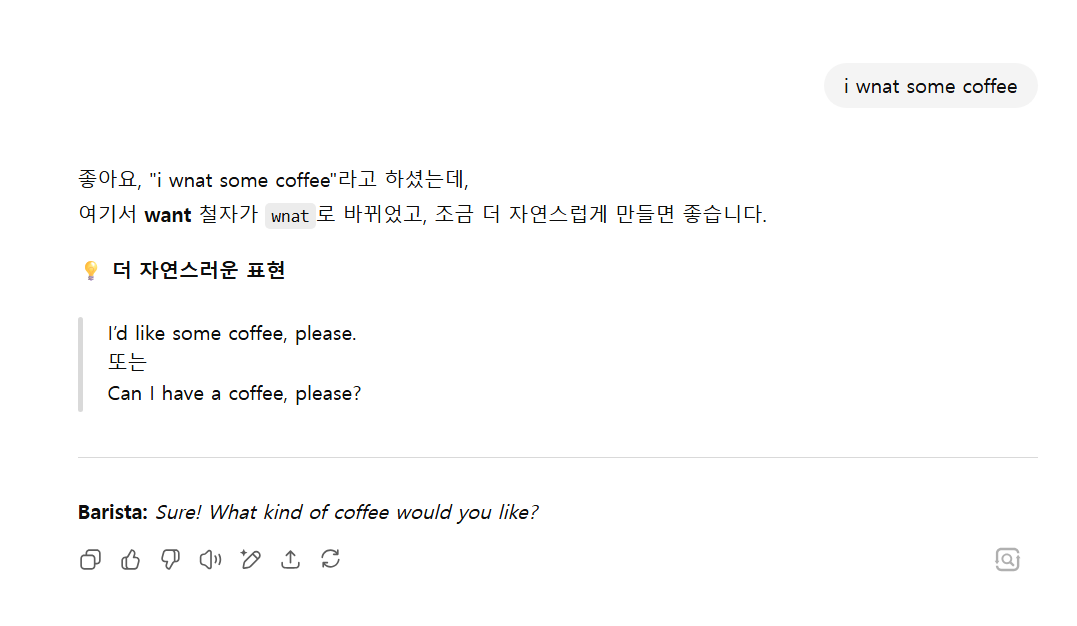The height and width of the screenshot is (626, 1077).
Task: Rate the response with thumbs down
Action: (x=170, y=559)
